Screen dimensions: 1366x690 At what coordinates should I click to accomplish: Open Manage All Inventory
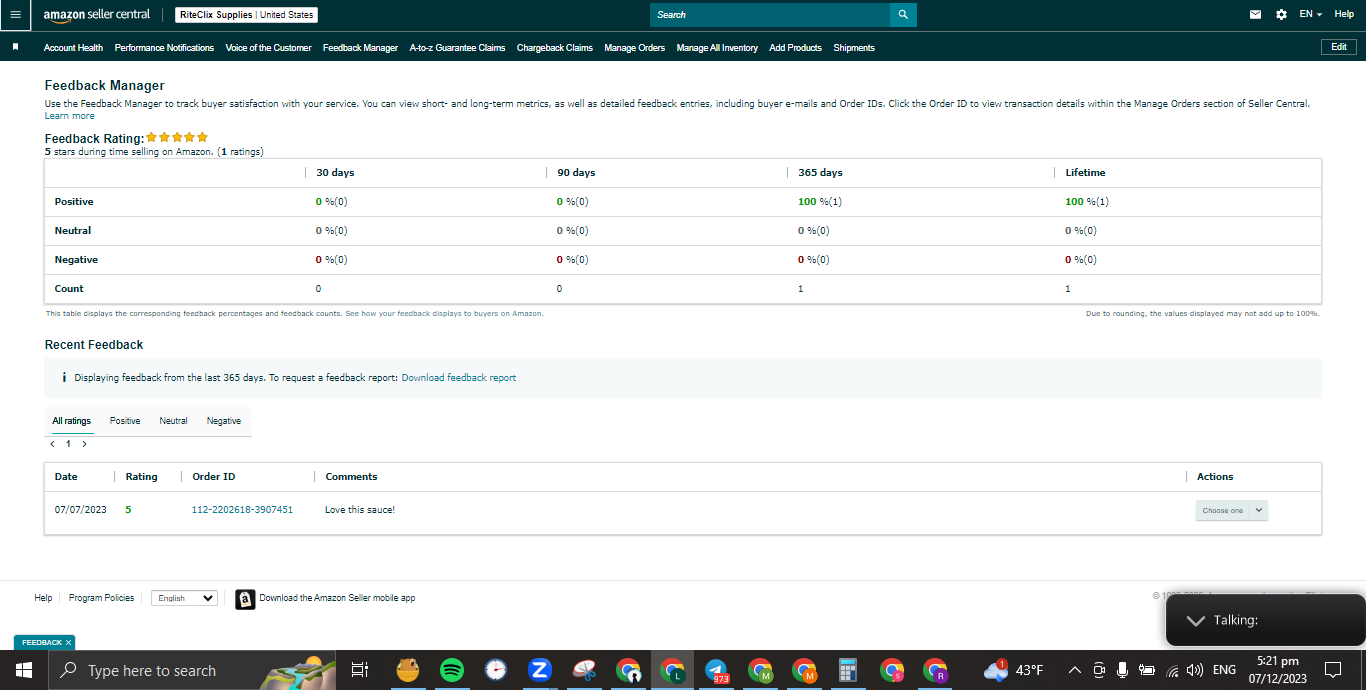(717, 48)
